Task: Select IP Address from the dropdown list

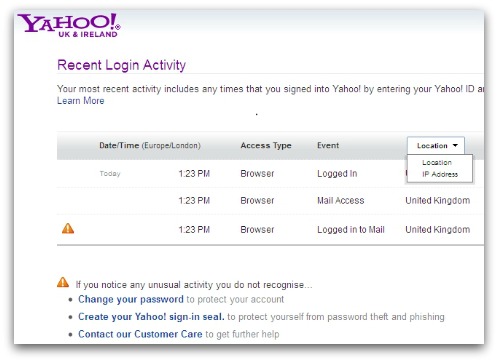Action: (440, 174)
